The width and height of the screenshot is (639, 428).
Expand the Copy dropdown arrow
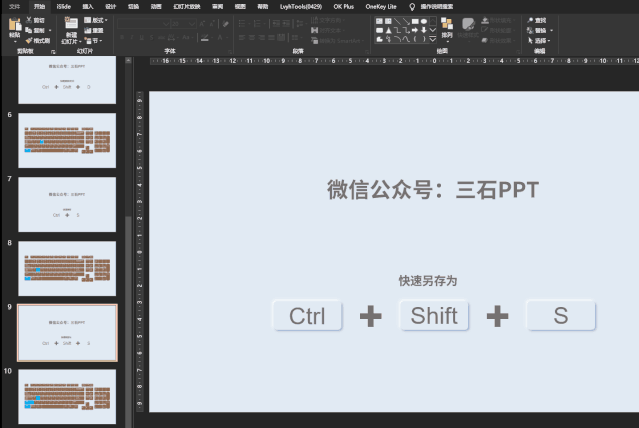point(50,31)
